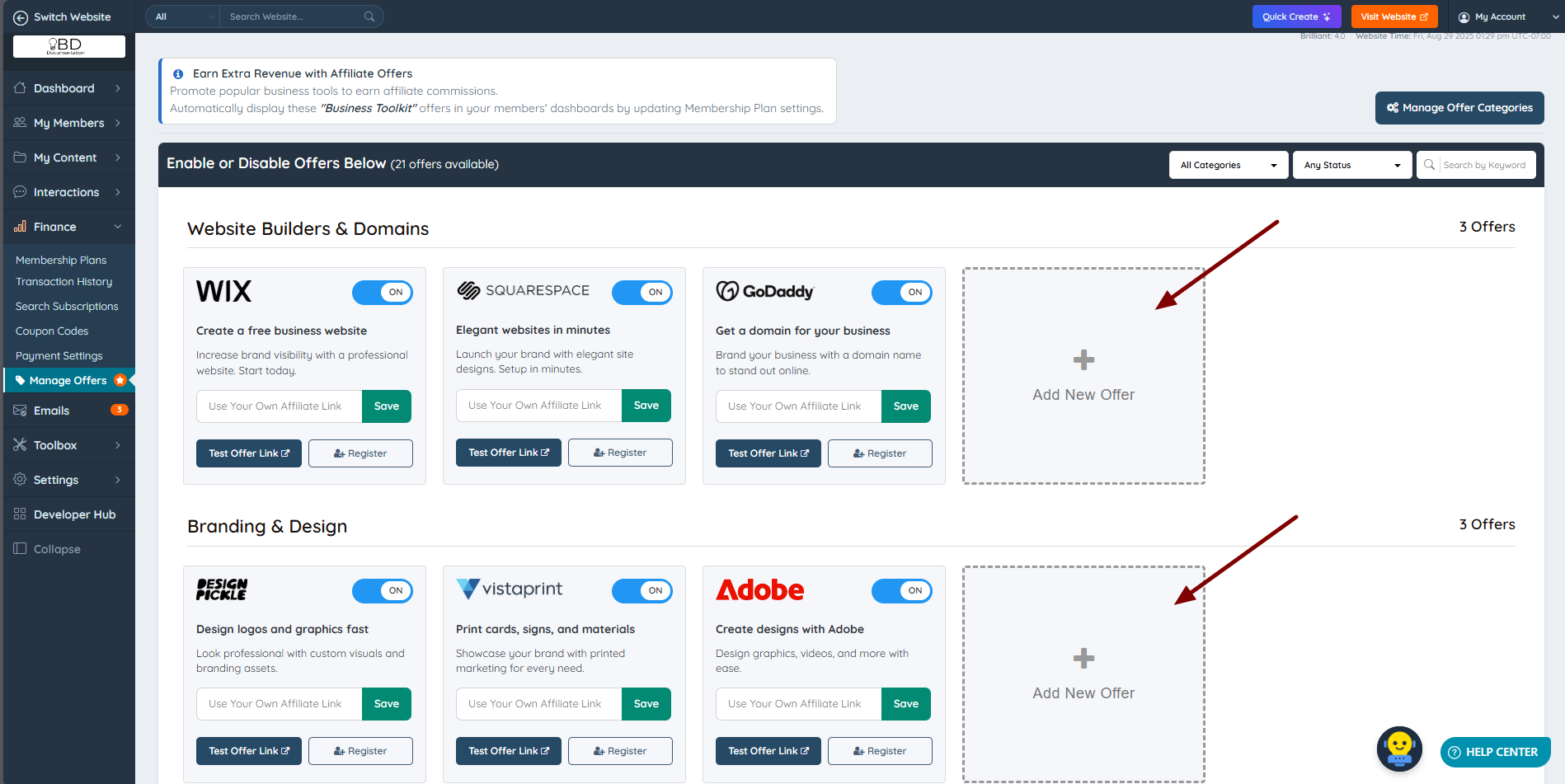The image size is (1565, 784).
Task: Click the Vistaprint logo
Action: [509, 589]
